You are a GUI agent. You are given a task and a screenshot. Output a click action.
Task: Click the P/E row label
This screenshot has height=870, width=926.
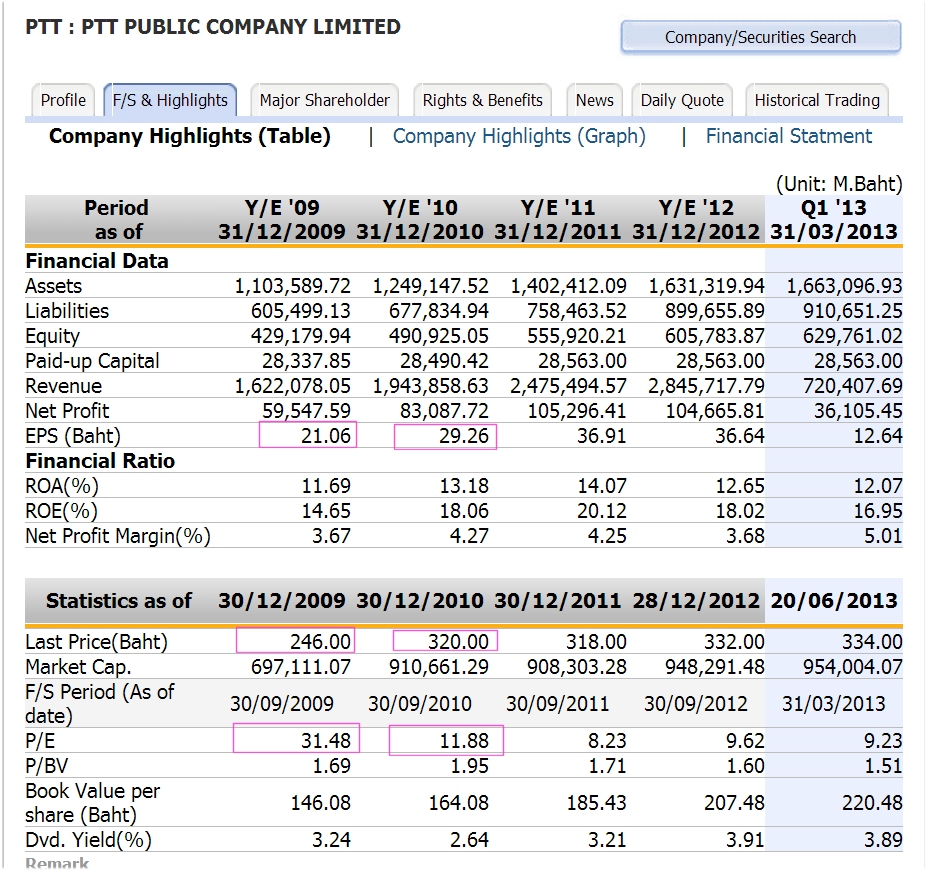[40, 741]
